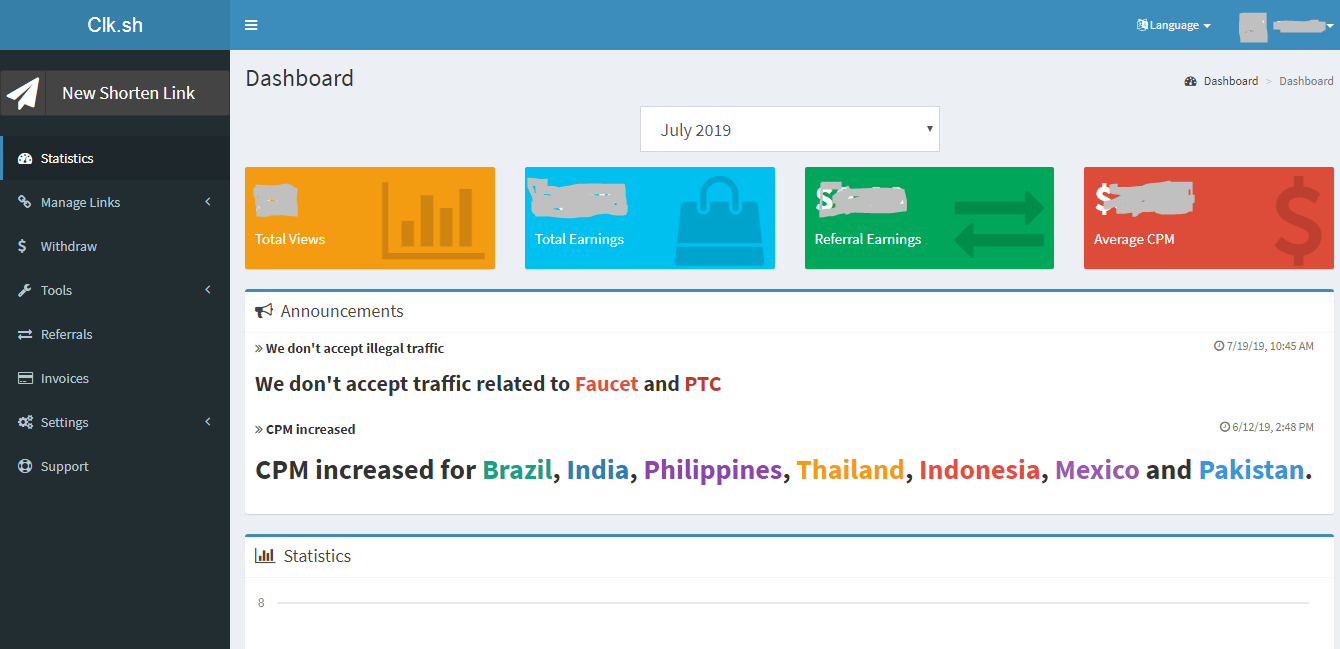This screenshot has height=649, width=1340.
Task: Click the shopping bag icon on Total Earnings card
Action: coord(719,221)
